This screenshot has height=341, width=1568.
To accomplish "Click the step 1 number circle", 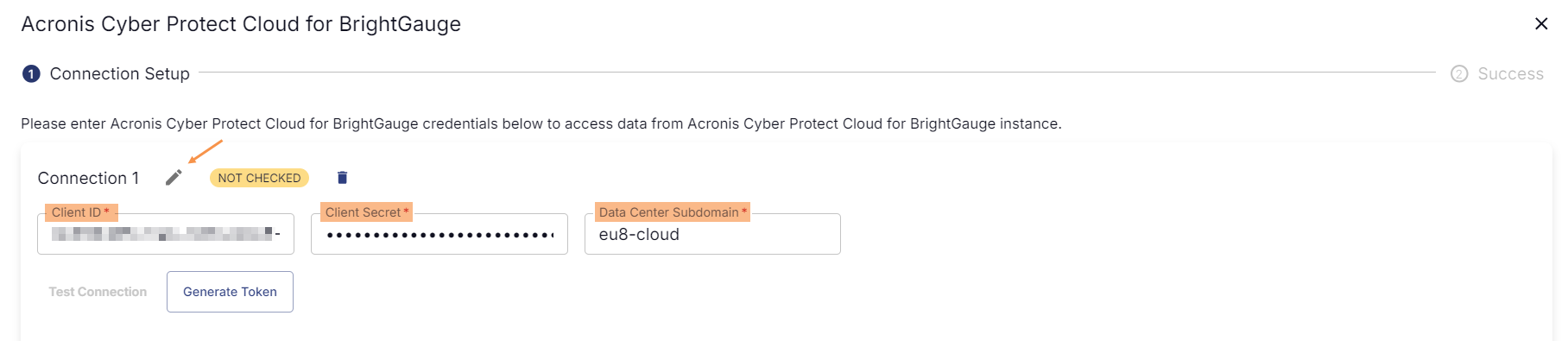I will pos(31,74).
